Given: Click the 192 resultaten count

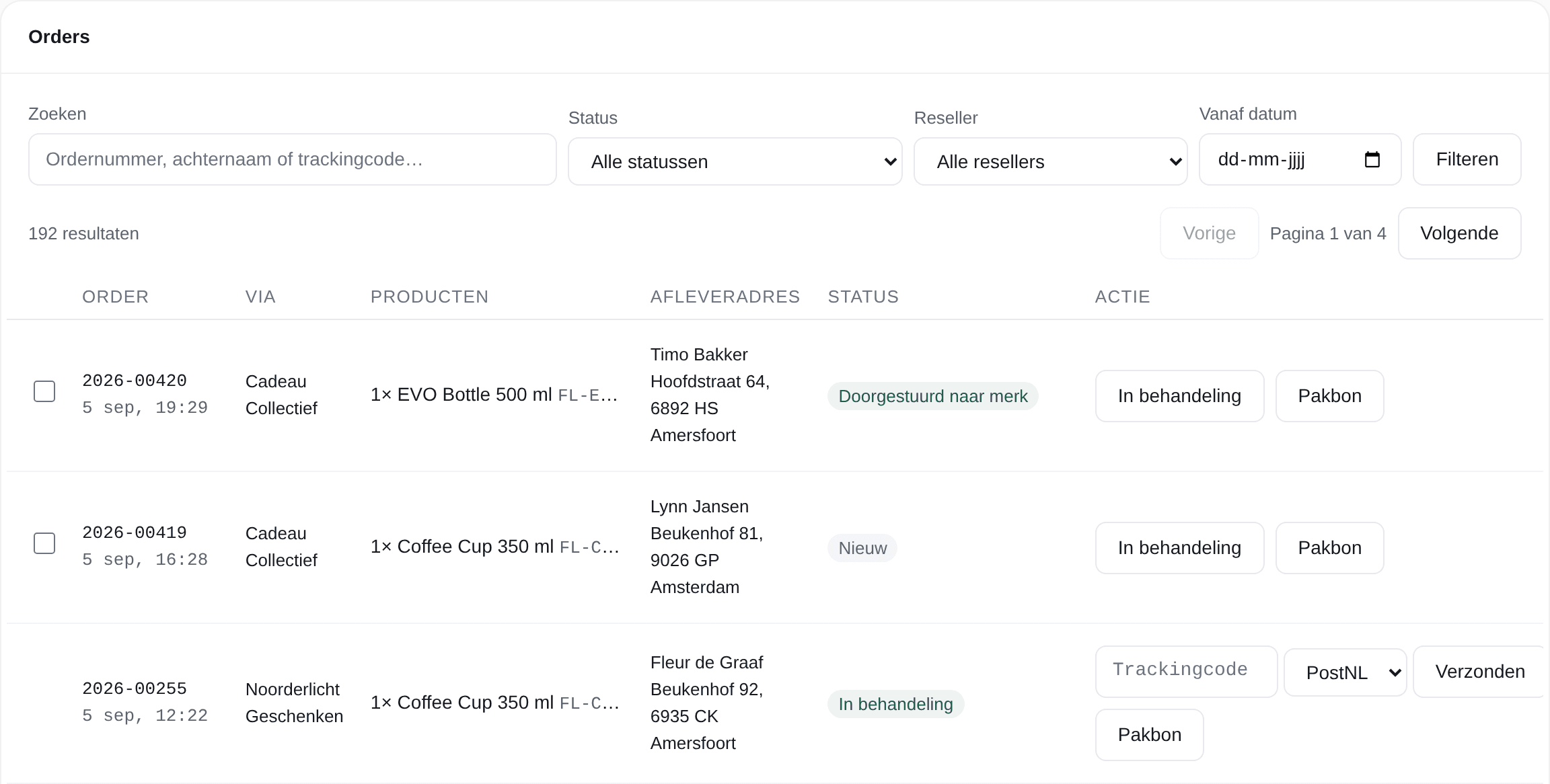Looking at the screenshot, I should [83, 233].
